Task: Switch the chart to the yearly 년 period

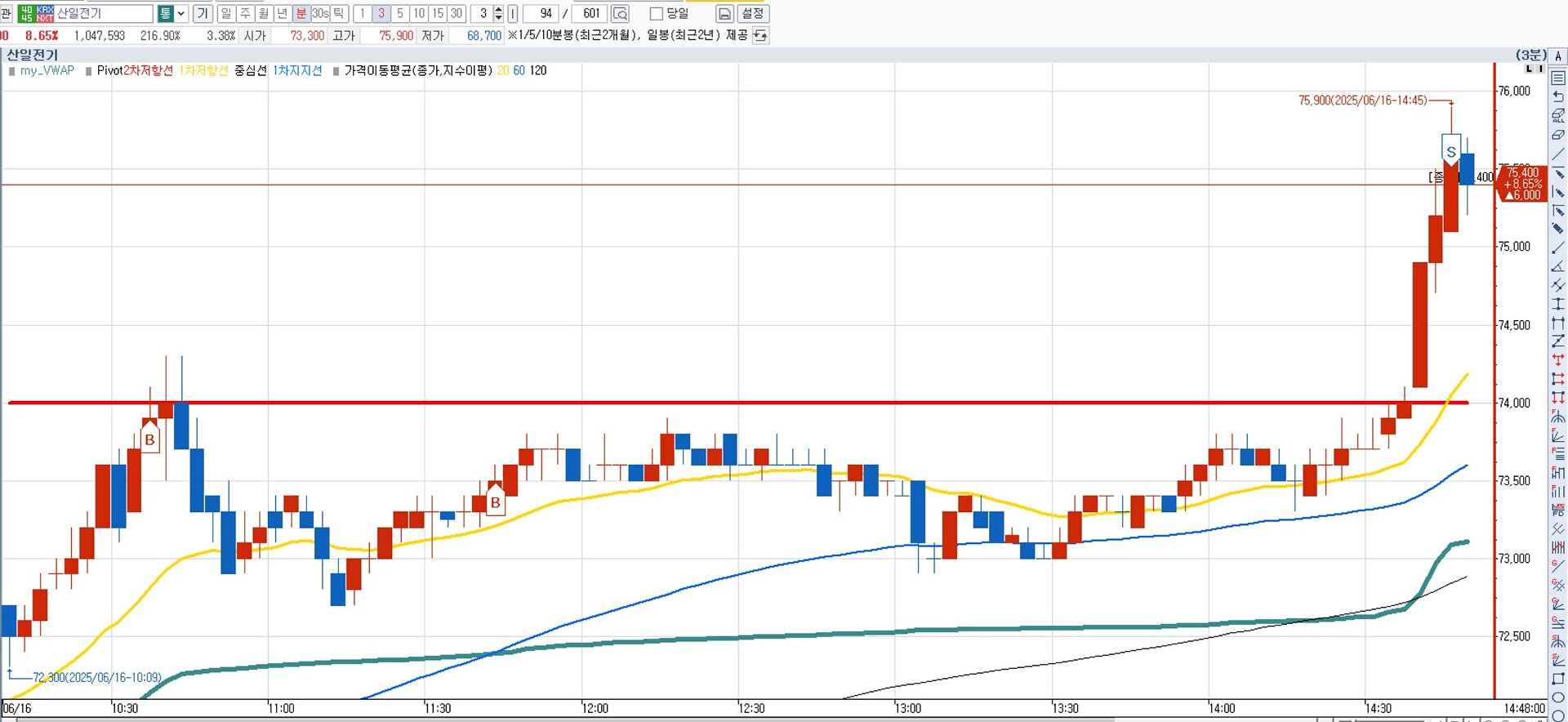Action: 283,14
